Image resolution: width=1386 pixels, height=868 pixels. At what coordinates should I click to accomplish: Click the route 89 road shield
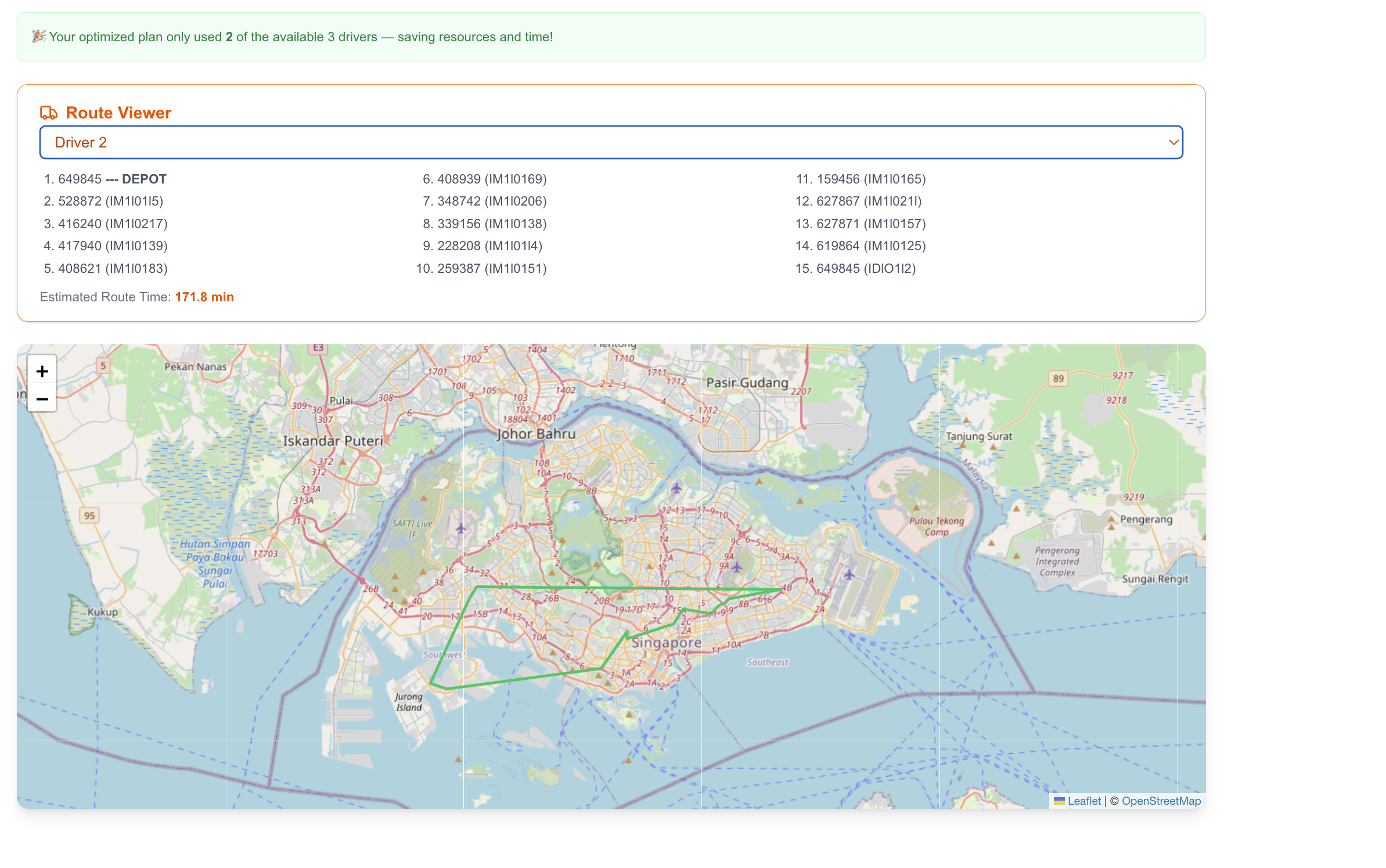(x=1058, y=379)
